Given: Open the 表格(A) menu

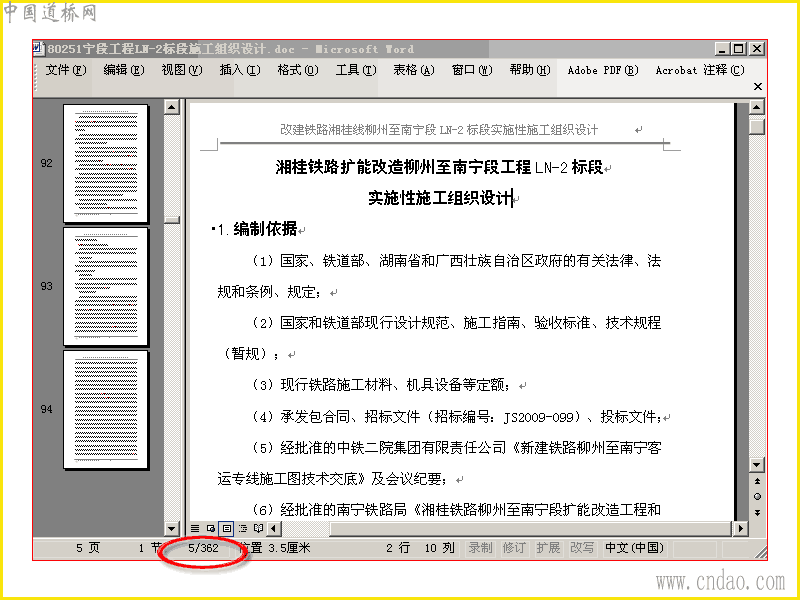Looking at the screenshot, I should point(414,70).
